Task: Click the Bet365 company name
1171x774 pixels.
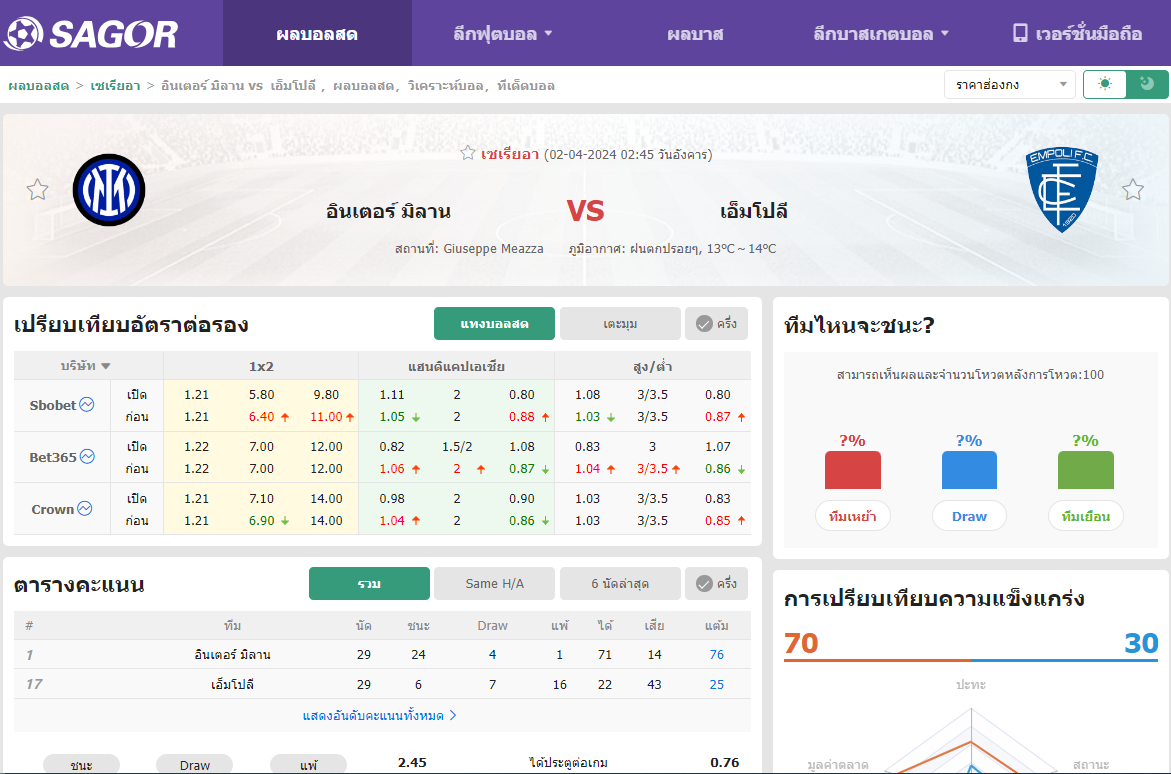Action: [x=53, y=457]
